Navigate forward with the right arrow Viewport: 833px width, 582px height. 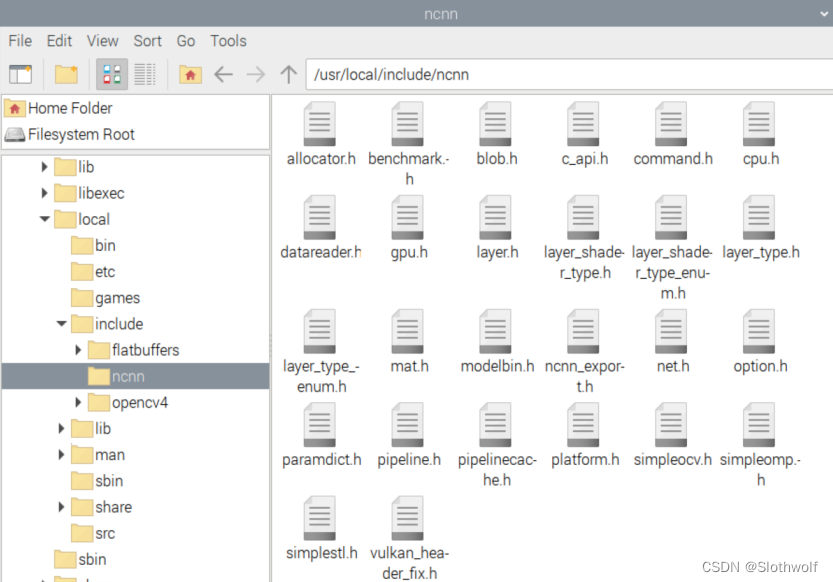256,74
